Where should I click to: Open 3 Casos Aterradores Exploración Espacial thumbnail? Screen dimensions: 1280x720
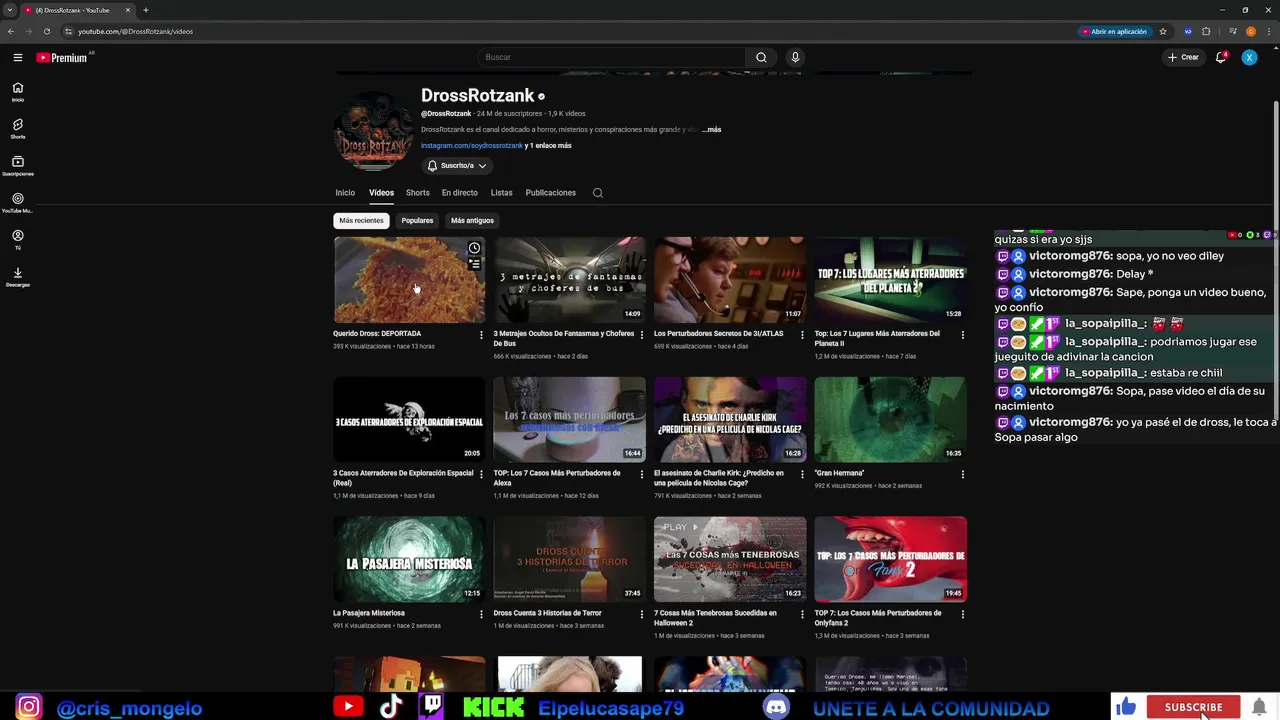click(409, 419)
